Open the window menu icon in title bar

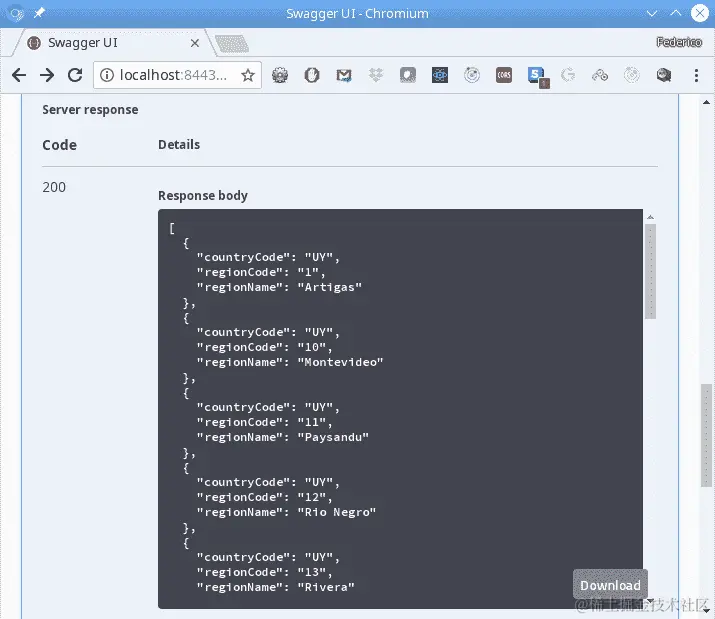16,13
